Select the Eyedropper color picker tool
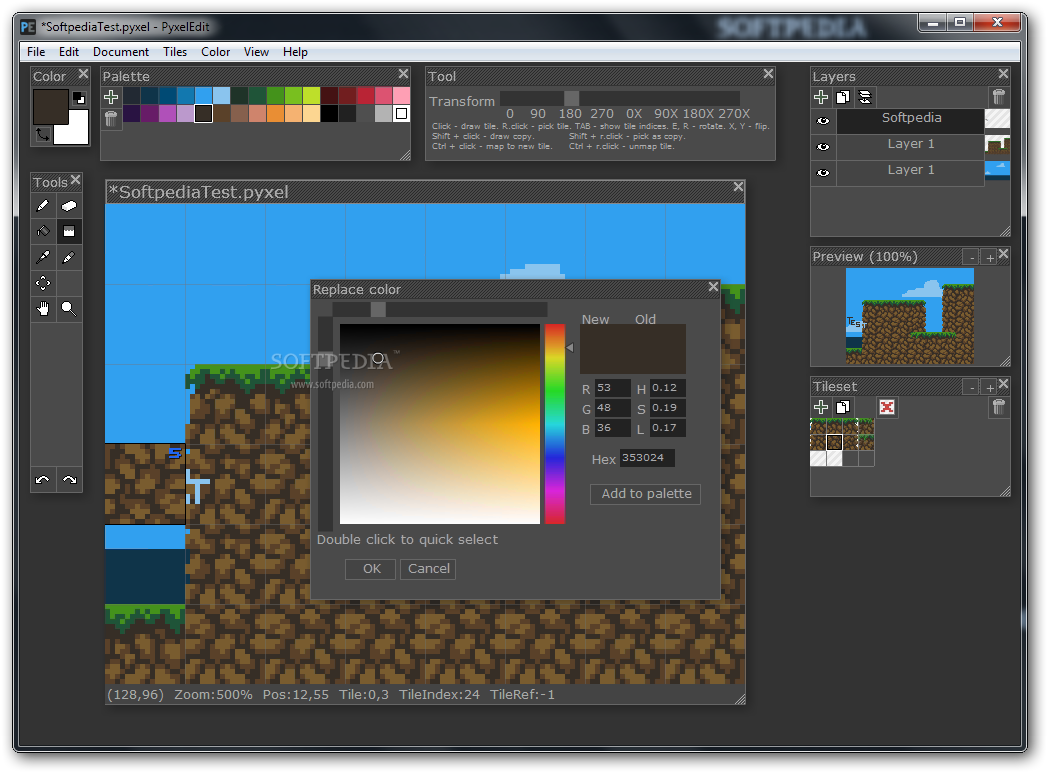This screenshot has height=773, width=1048. click(43, 257)
